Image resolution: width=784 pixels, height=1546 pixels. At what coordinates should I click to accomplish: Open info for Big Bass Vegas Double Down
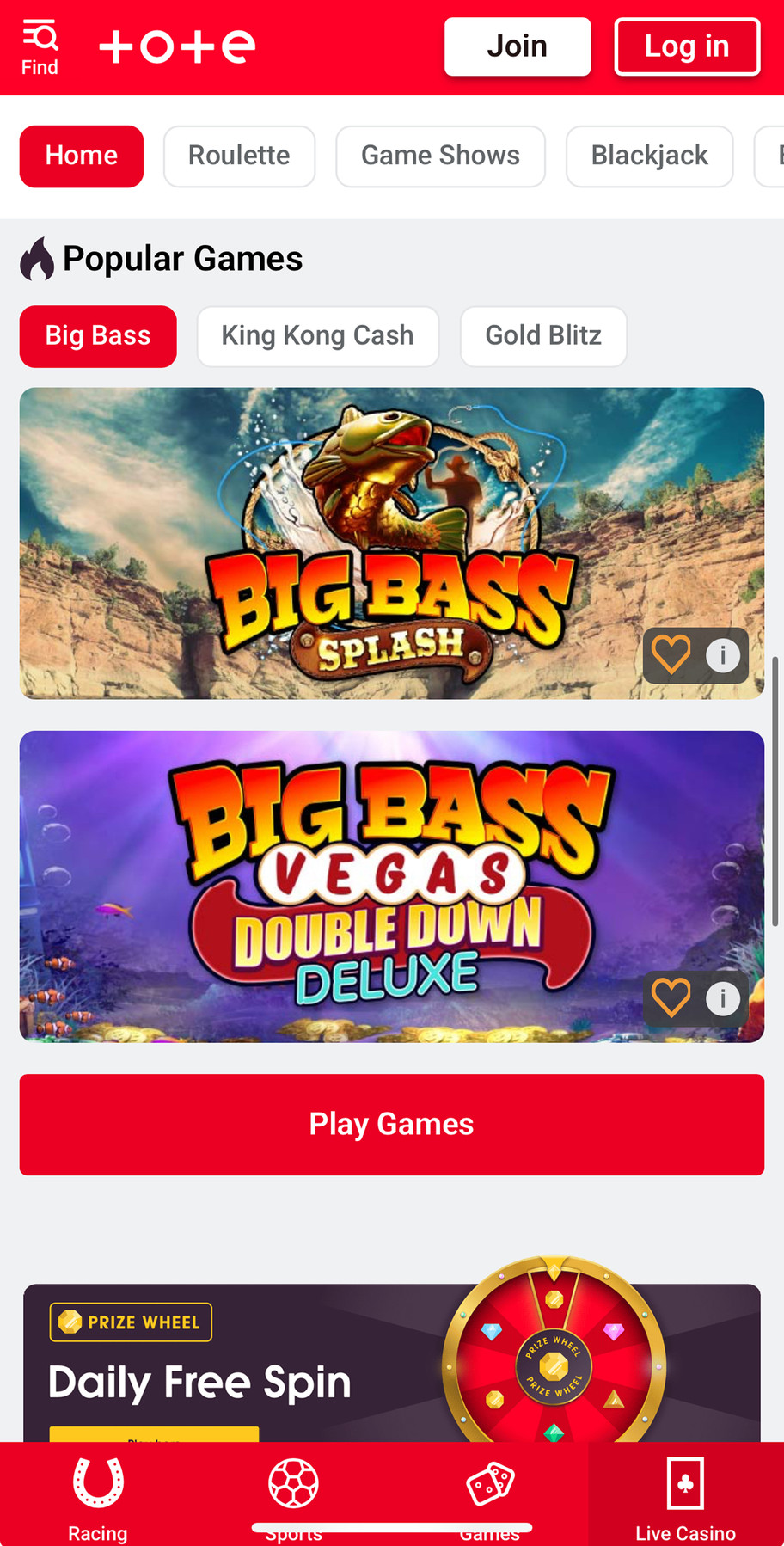[x=723, y=999]
